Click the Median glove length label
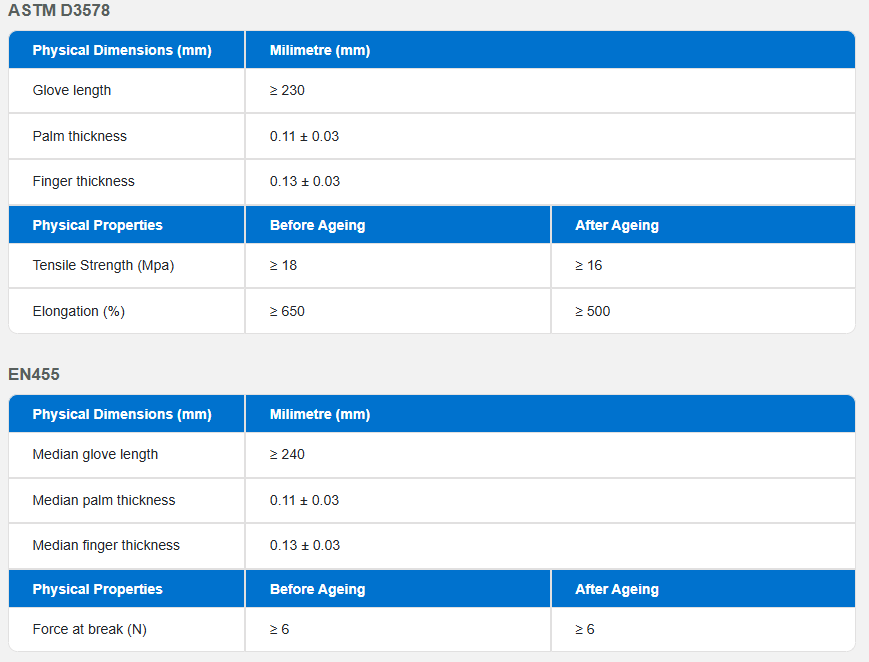Viewport: 869px width, 662px height. tap(95, 455)
